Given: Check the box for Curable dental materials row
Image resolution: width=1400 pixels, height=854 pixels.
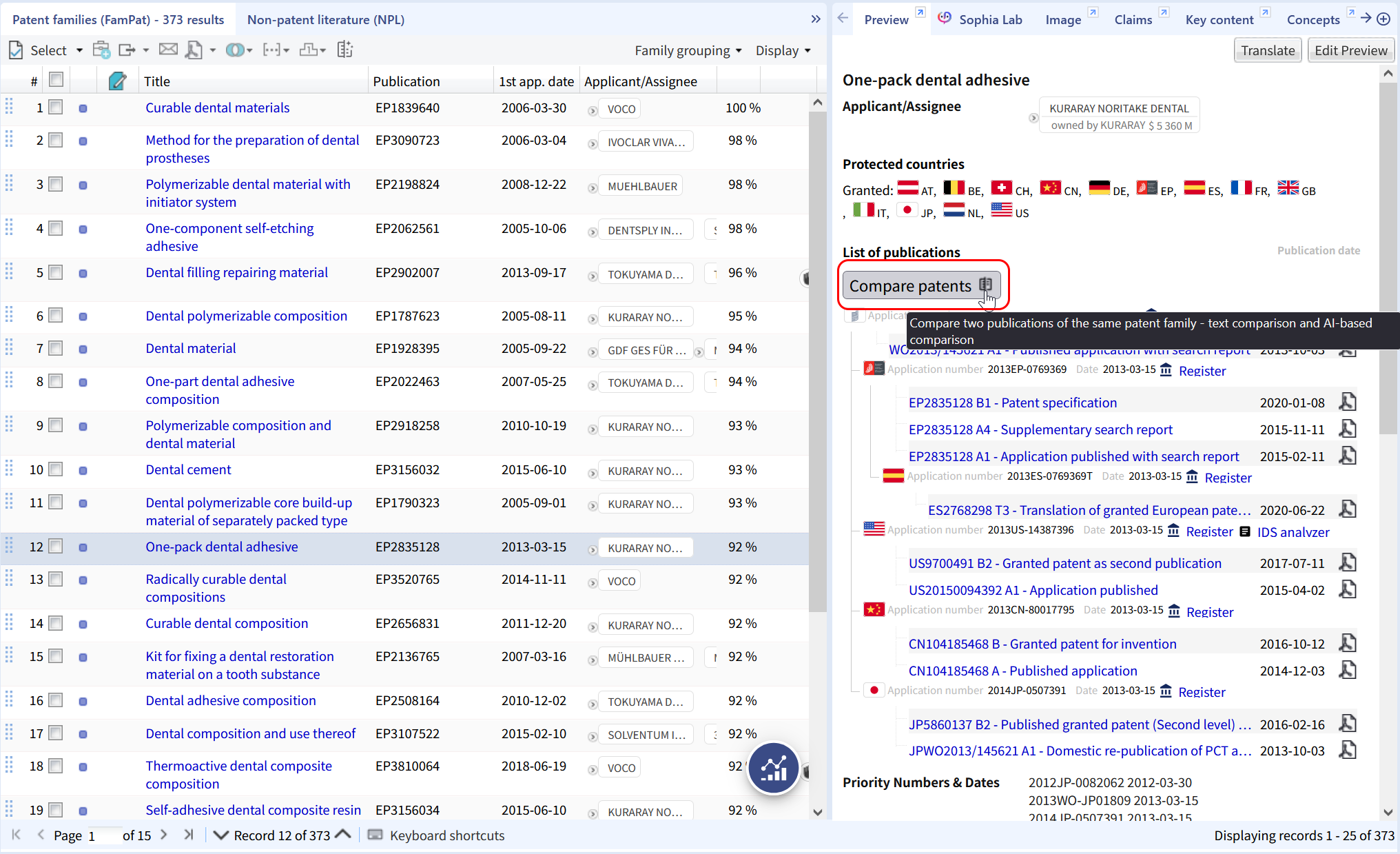Looking at the screenshot, I should coord(56,107).
